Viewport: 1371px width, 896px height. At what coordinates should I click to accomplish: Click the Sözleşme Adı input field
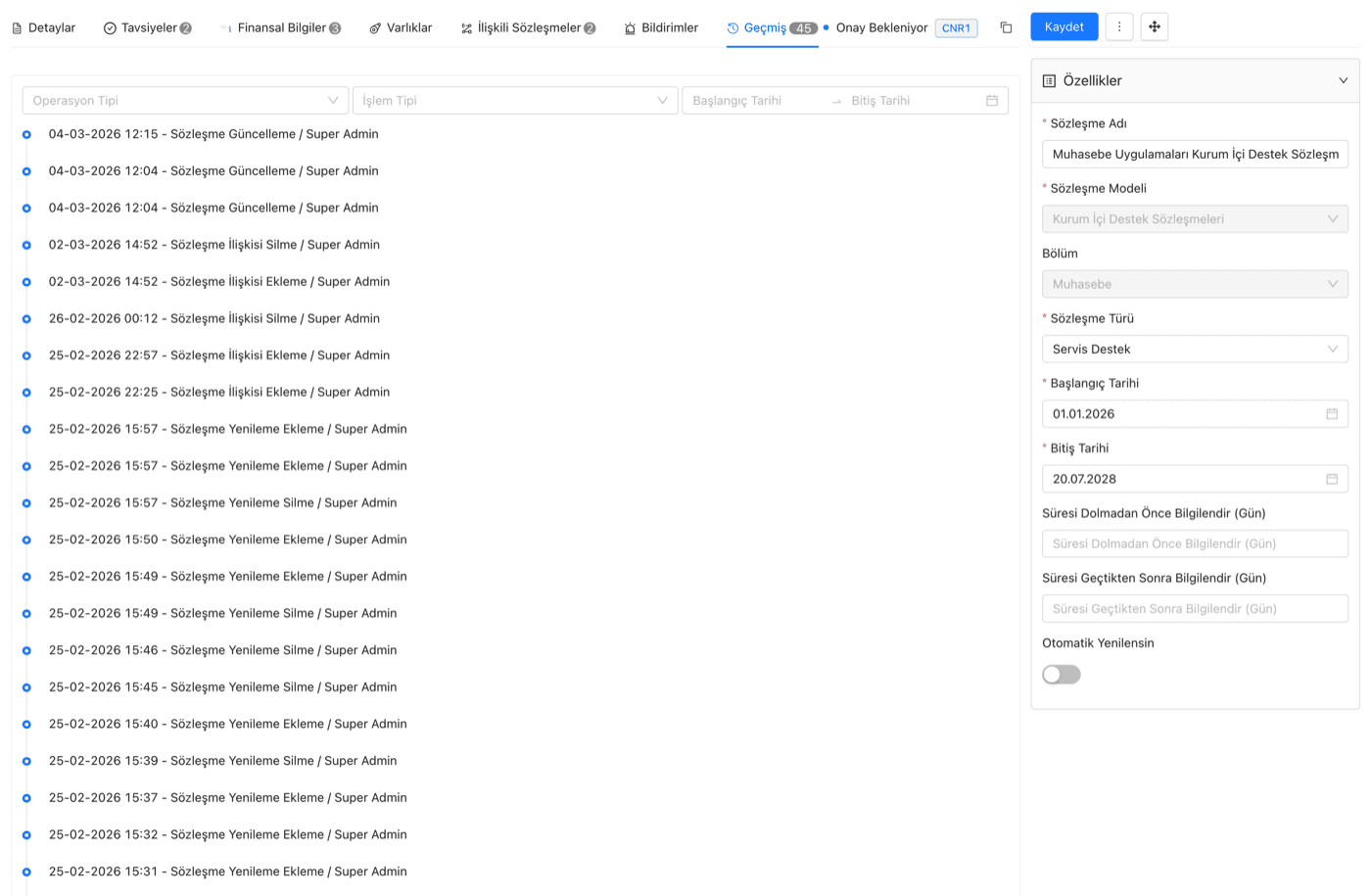pyautogui.click(x=1195, y=154)
